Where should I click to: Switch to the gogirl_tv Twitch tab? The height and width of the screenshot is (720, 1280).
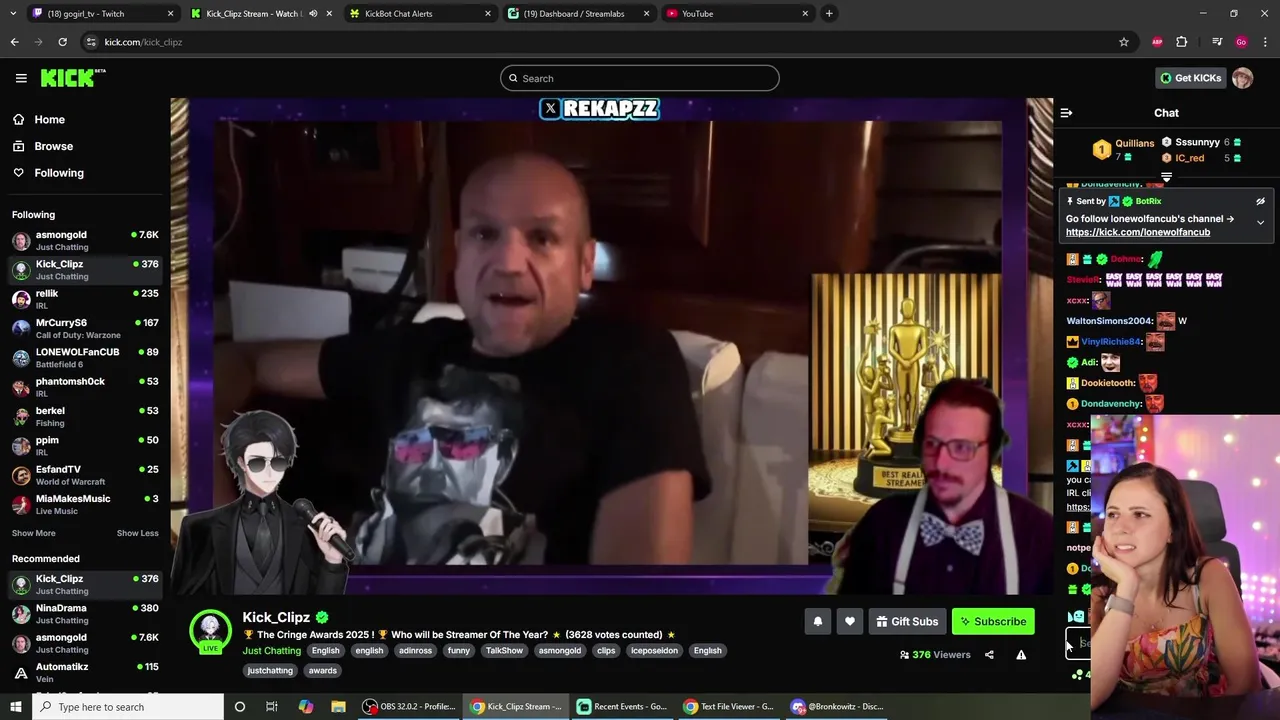pyautogui.click(x=101, y=13)
